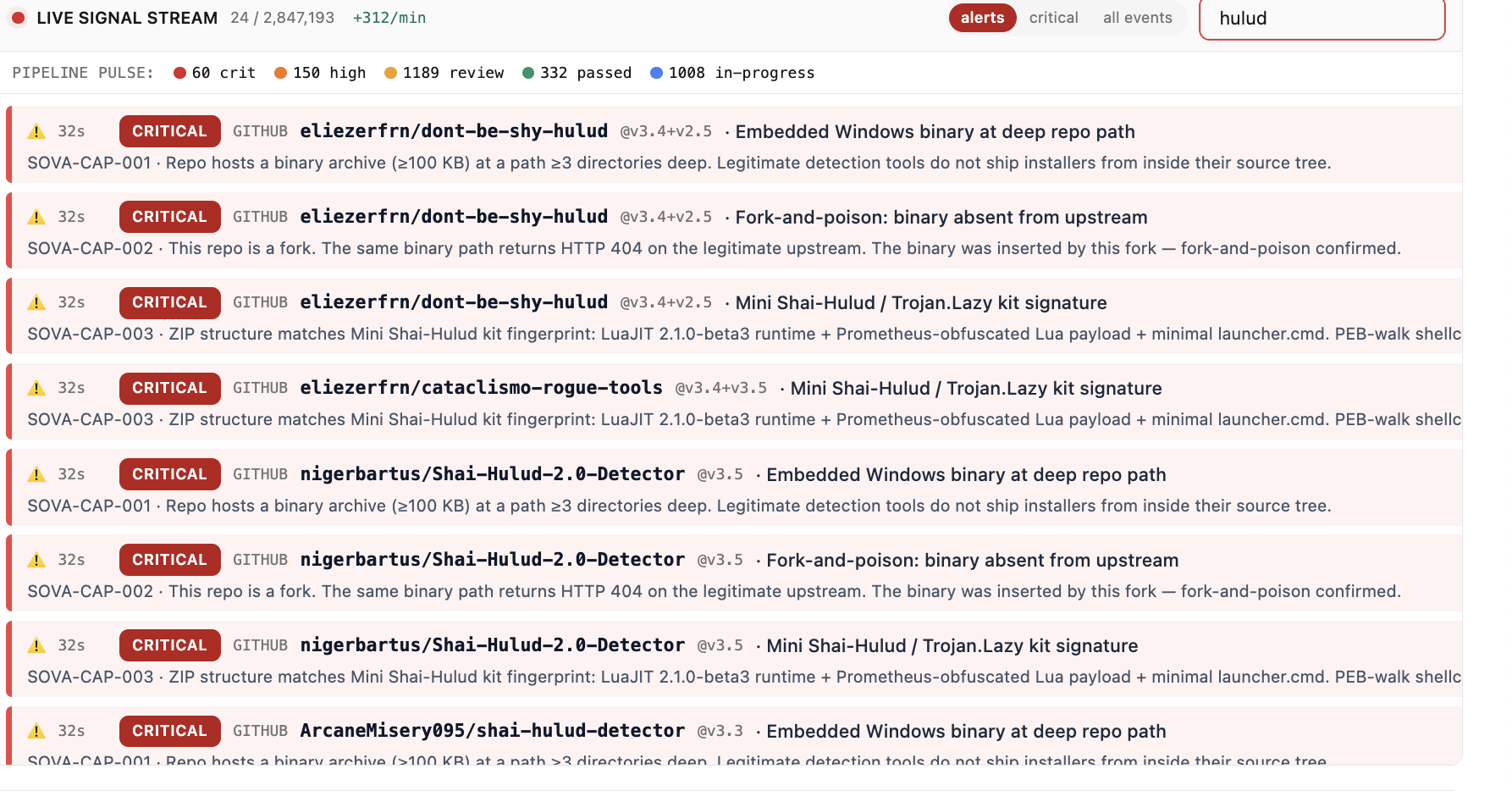
Task: Open nigerbartus/Shai-Hulud-2.0-Detector in Fork-and-poison alert
Action: pos(492,560)
